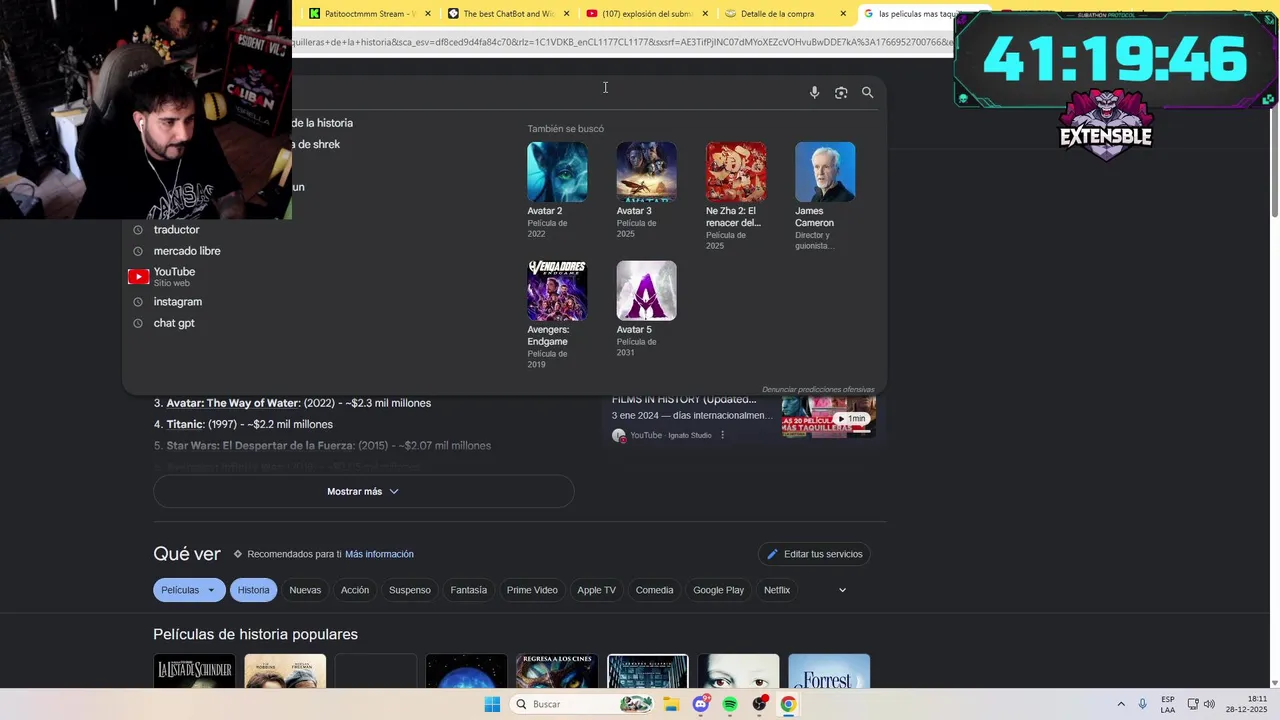The height and width of the screenshot is (720, 1280).
Task: Click the magnifier search icon in Google
Action: click(x=867, y=92)
